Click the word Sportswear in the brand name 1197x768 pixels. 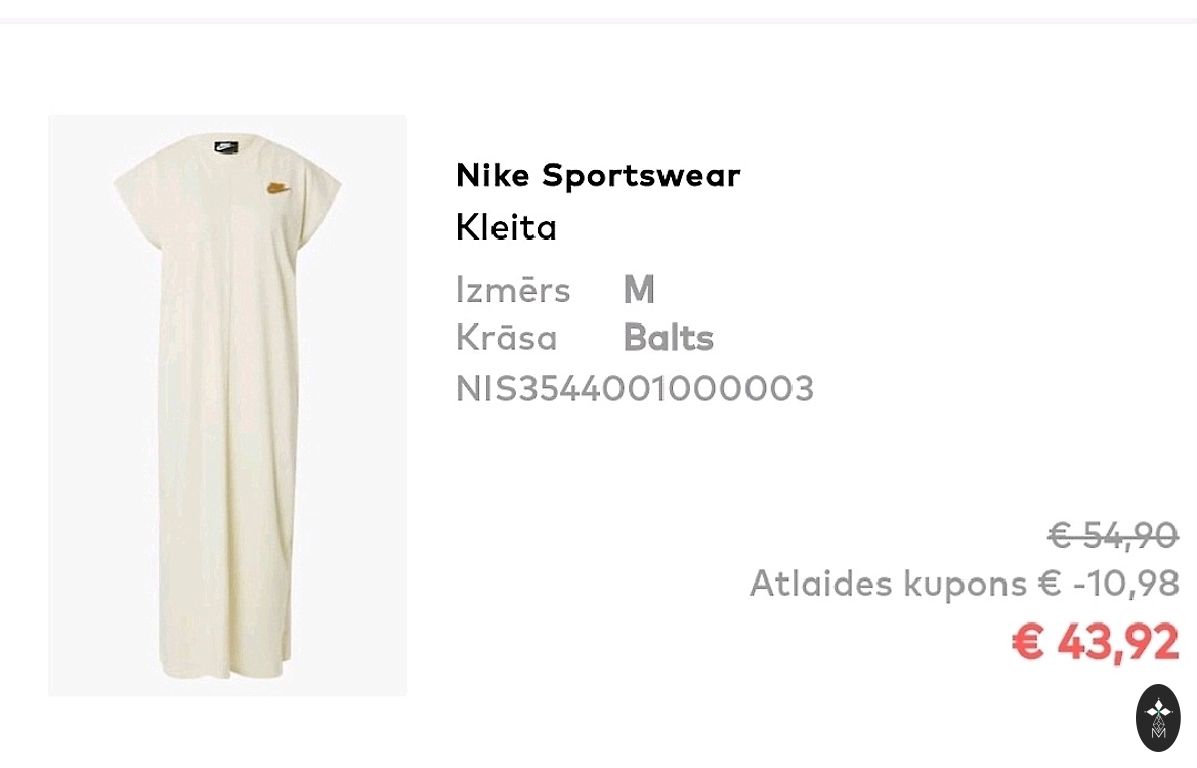[x=641, y=176]
